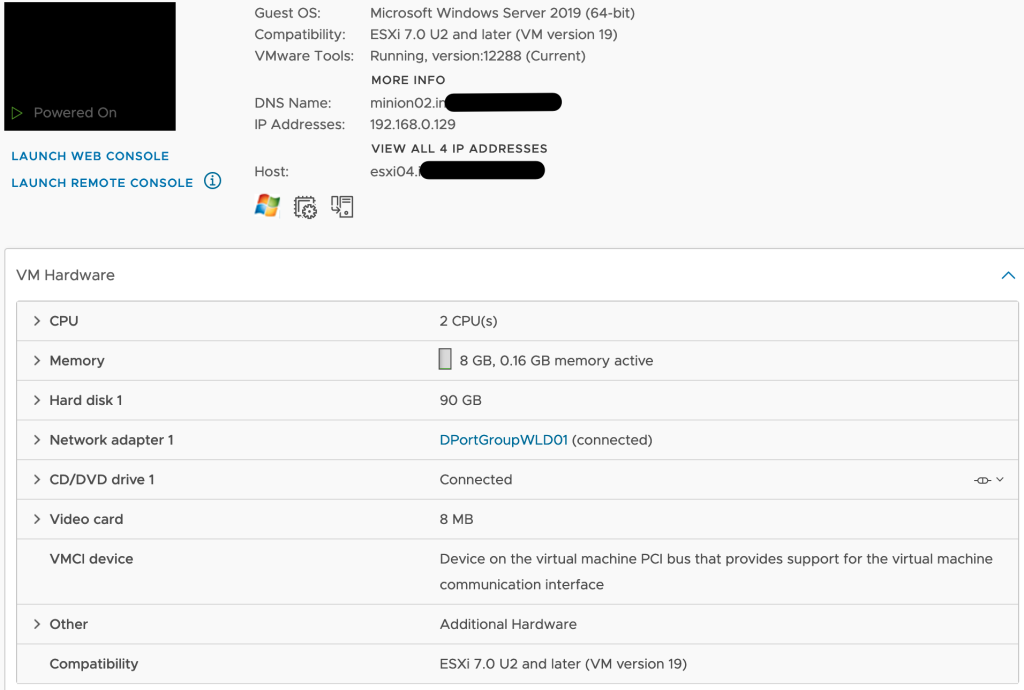Click the 8 MB video card value
Screen dimensions: 1024x690
click(x=456, y=520)
